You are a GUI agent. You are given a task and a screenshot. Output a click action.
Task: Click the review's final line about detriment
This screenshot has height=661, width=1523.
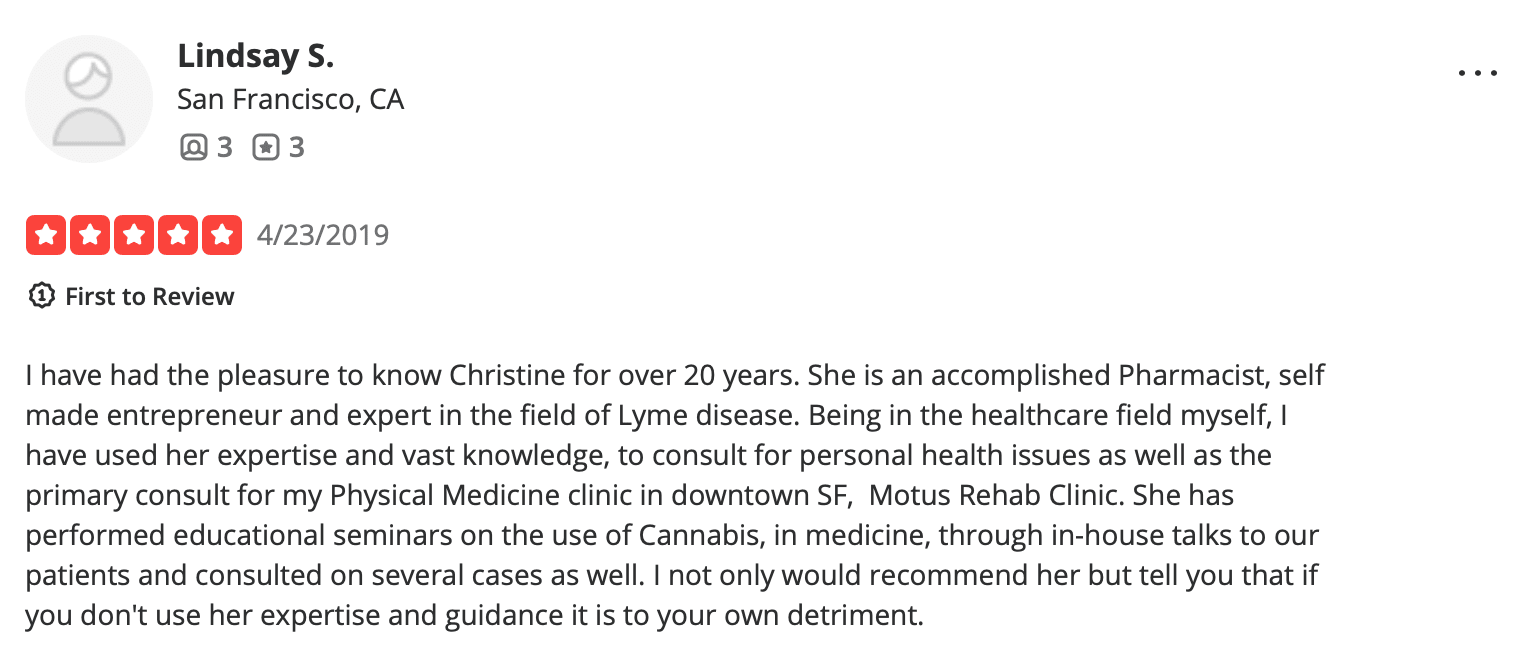coord(474,615)
